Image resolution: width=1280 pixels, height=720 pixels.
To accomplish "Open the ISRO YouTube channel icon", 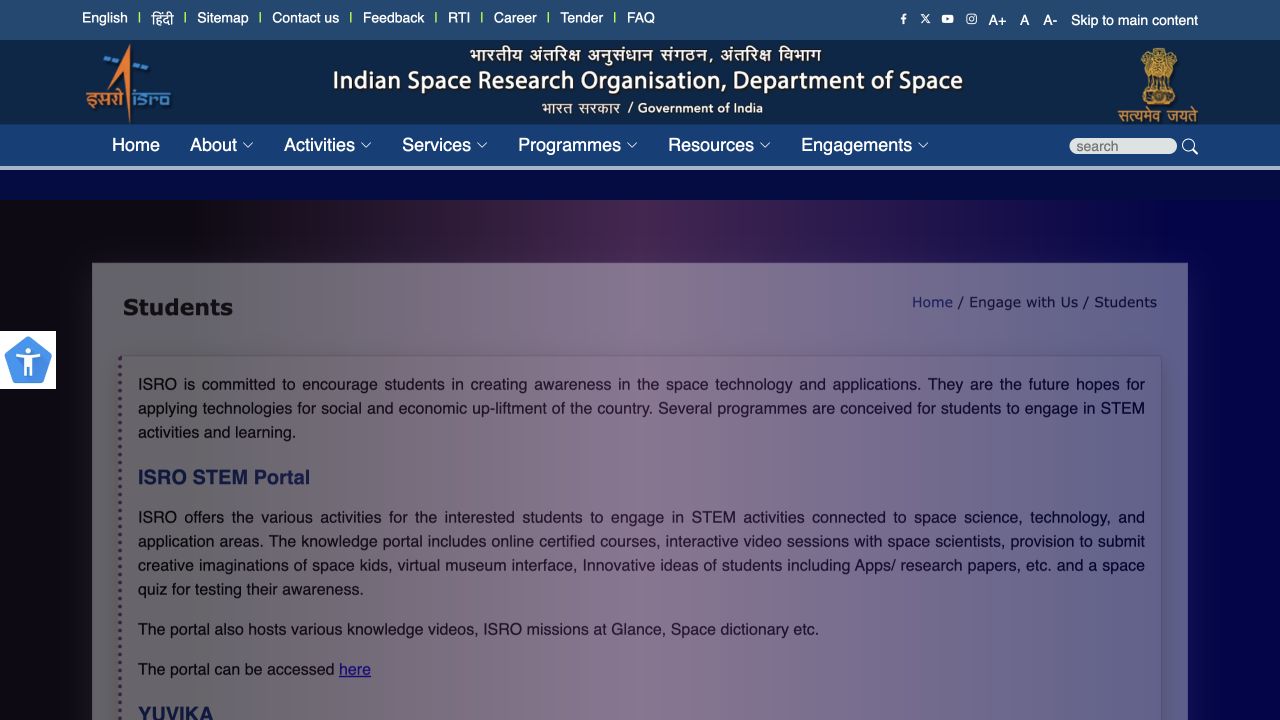I will [947, 19].
